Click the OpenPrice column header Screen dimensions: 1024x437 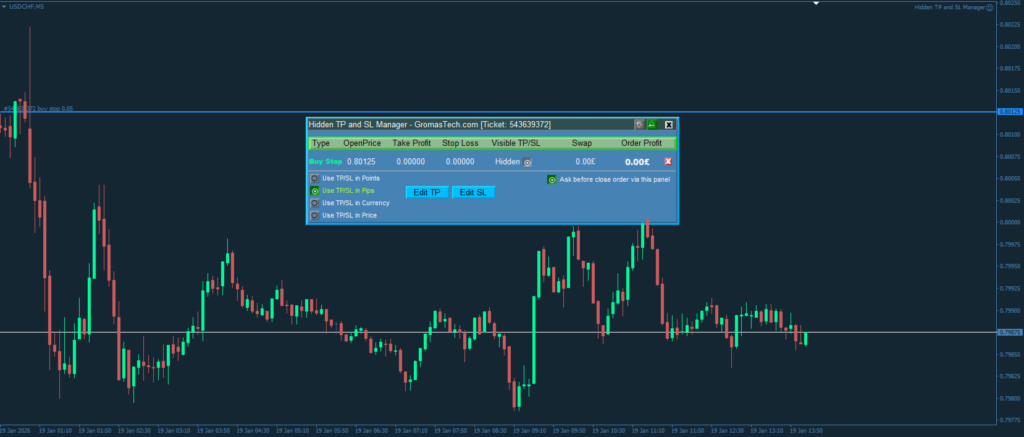[362, 143]
